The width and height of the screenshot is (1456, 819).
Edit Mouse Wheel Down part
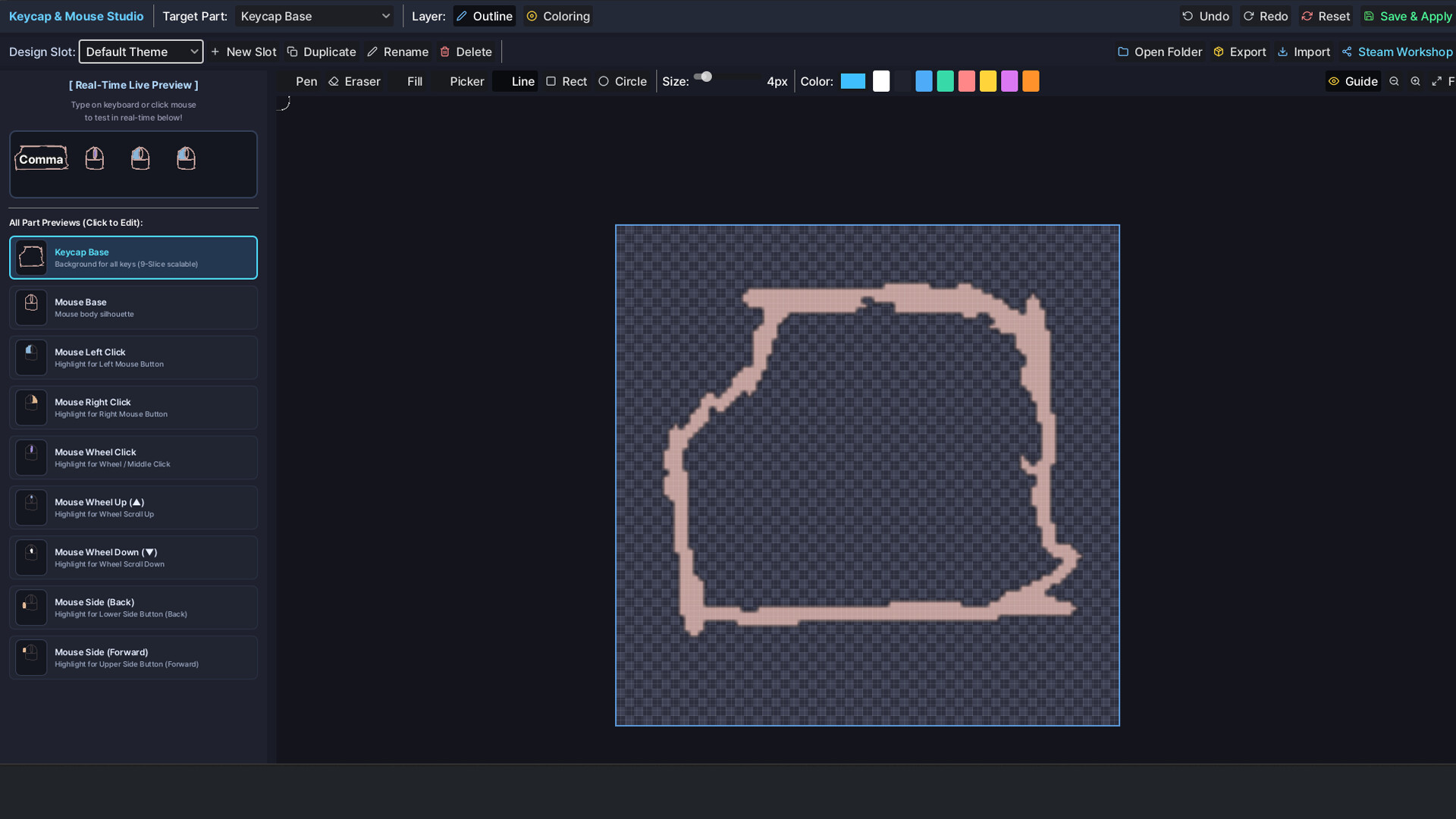(x=133, y=558)
